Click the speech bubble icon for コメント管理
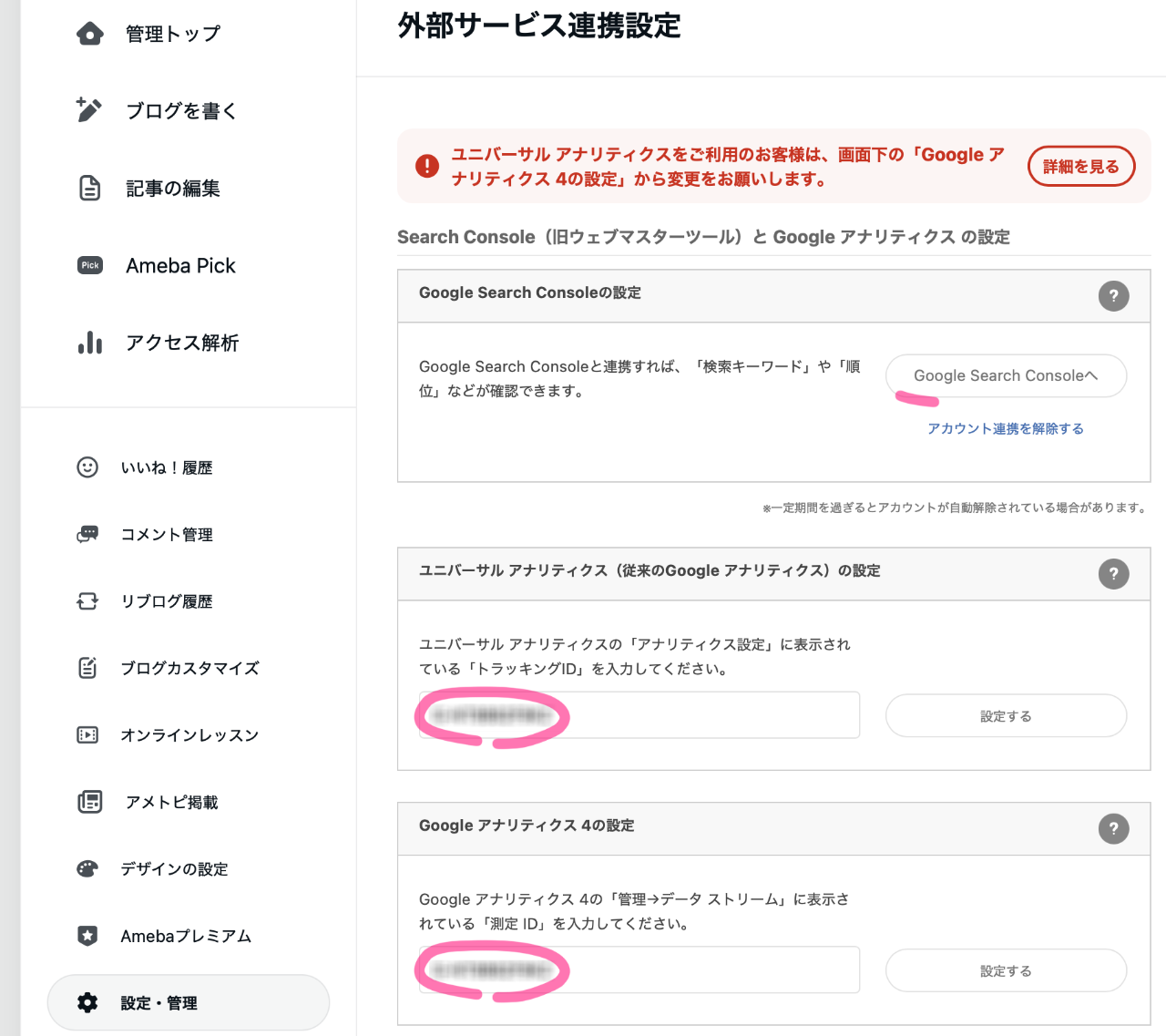 pyautogui.click(x=87, y=535)
